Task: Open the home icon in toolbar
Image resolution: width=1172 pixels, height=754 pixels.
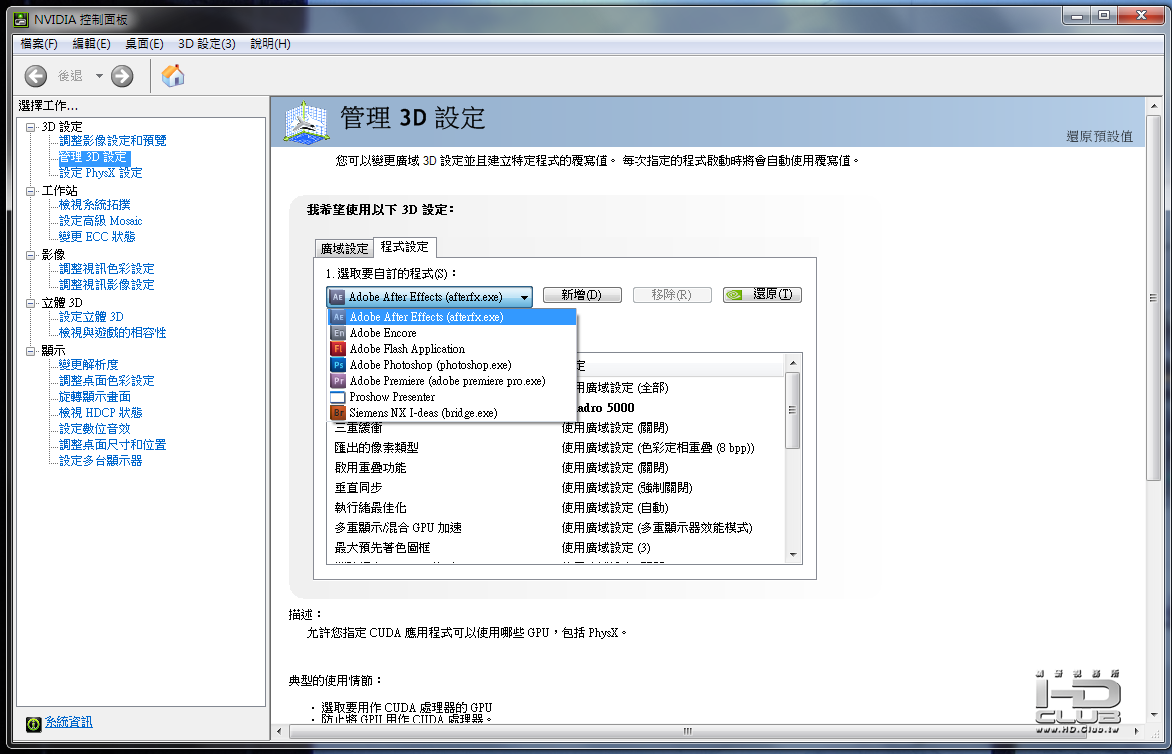Action: tap(173, 75)
